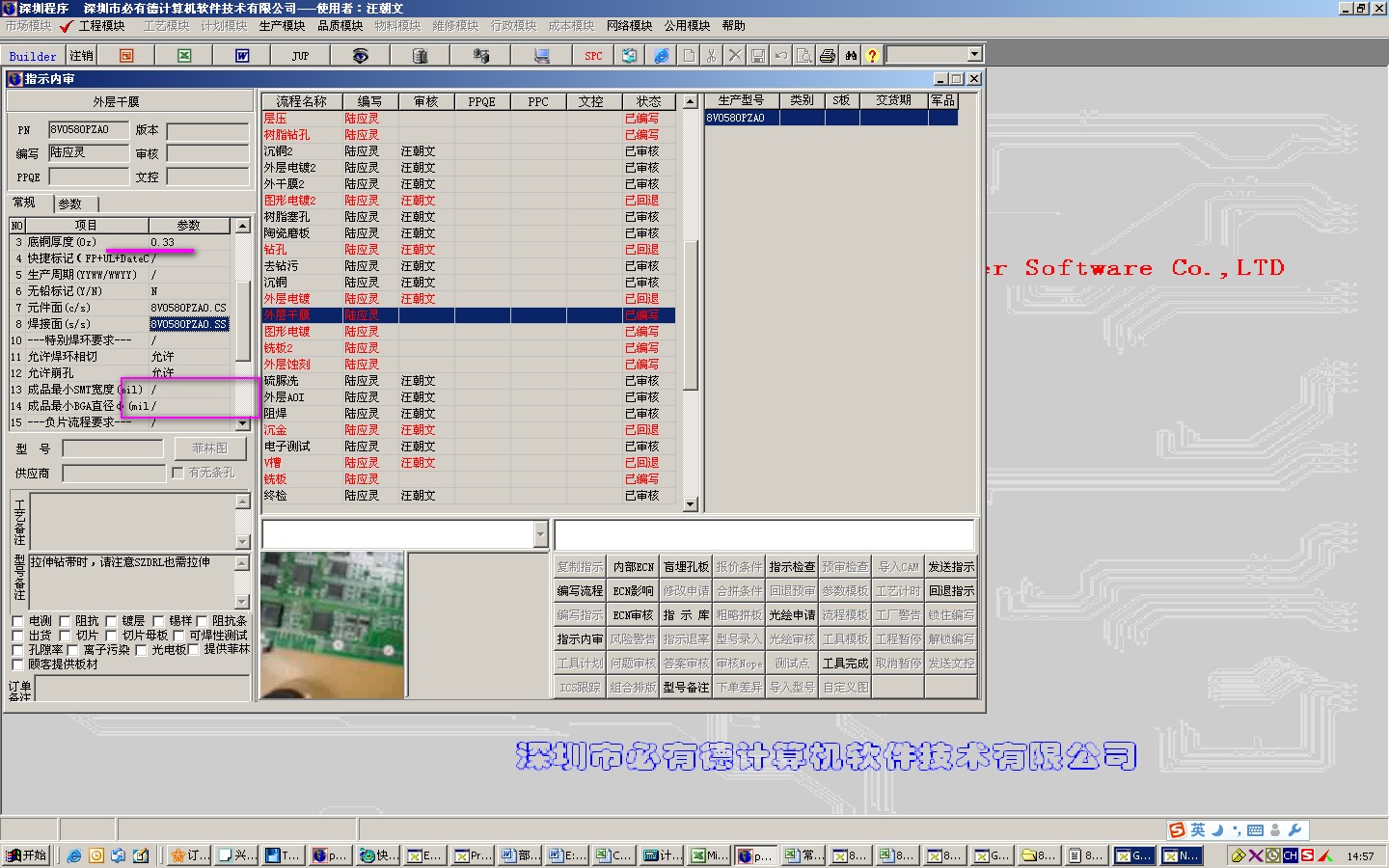This screenshot has width=1389, height=868.
Task: Click the 型号 input field
Action: click(113, 448)
